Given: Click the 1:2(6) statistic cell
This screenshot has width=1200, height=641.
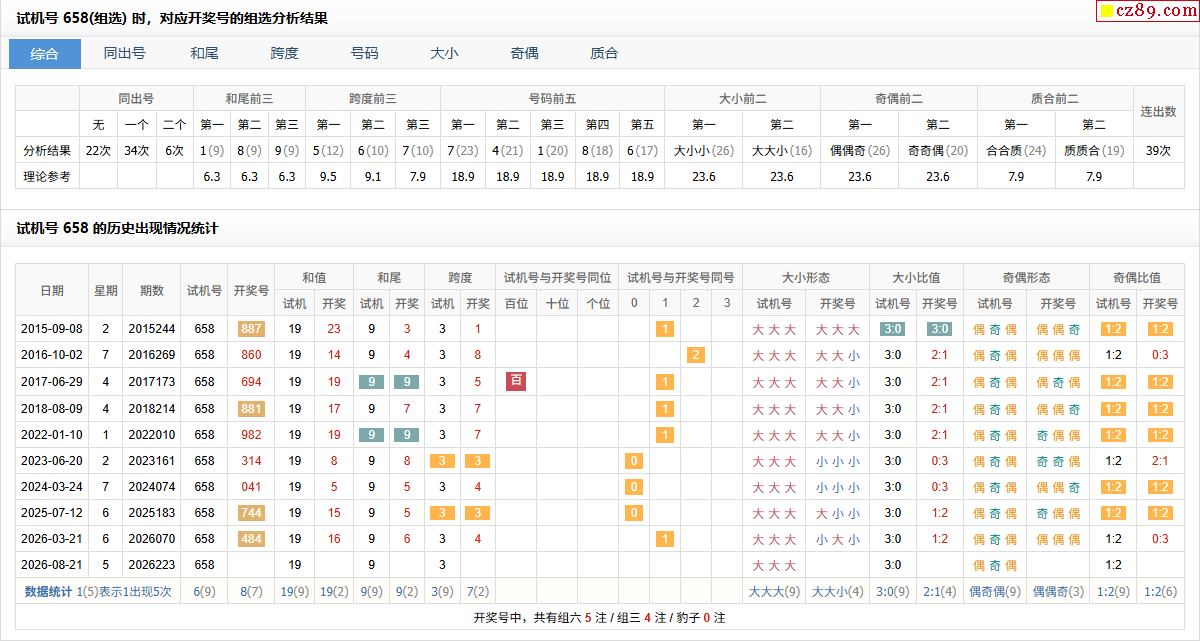Looking at the screenshot, I should pos(1160,591).
